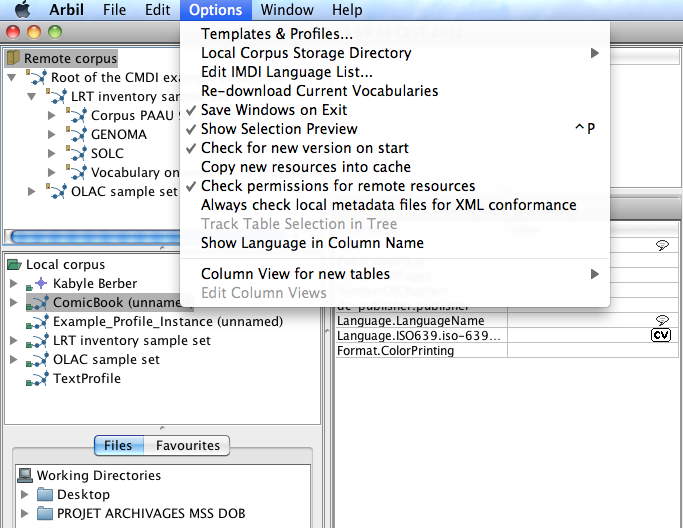Viewport: 683px width, 528px height.
Task: Expand the Corpus PAAU node
Action: [x=51, y=115]
